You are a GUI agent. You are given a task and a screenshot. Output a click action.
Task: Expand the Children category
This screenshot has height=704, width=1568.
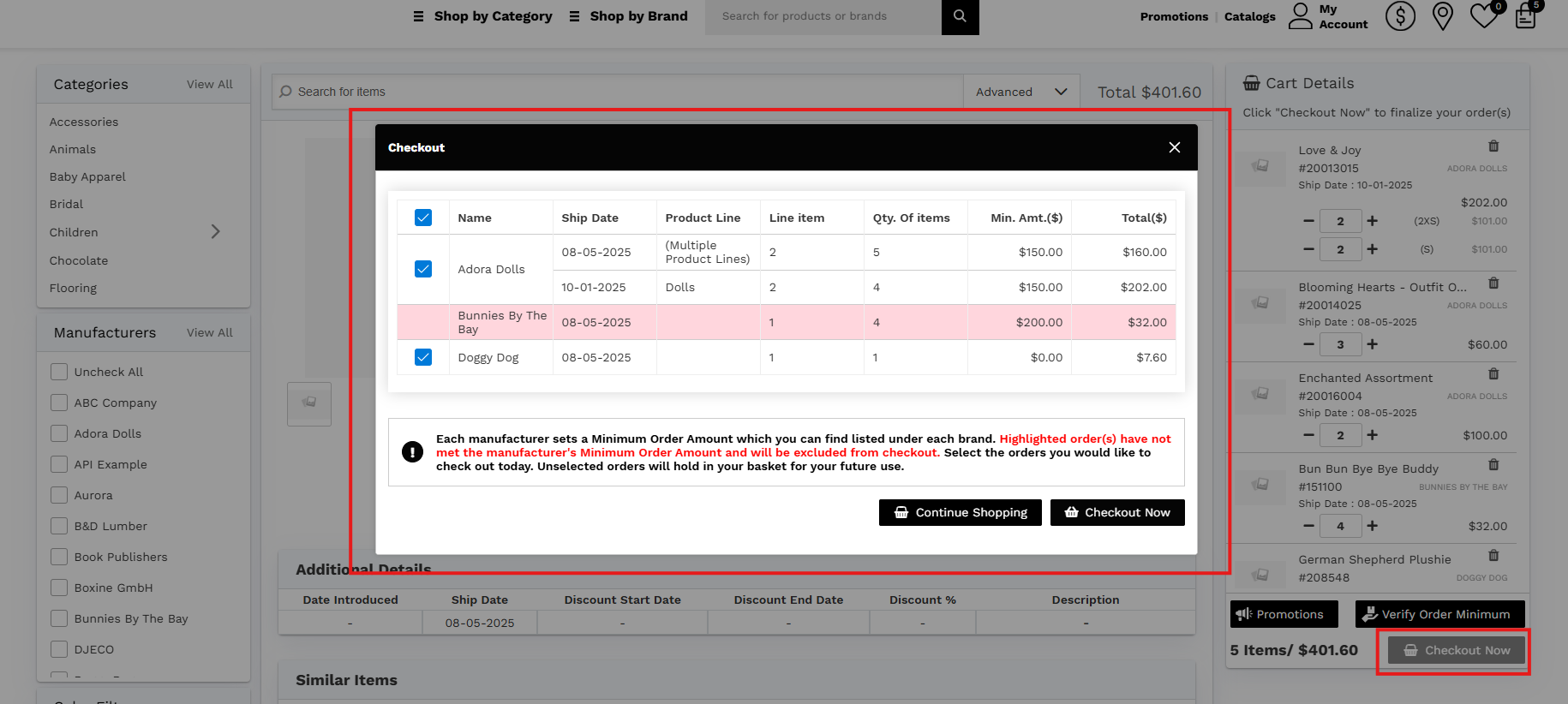[x=216, y=231]
